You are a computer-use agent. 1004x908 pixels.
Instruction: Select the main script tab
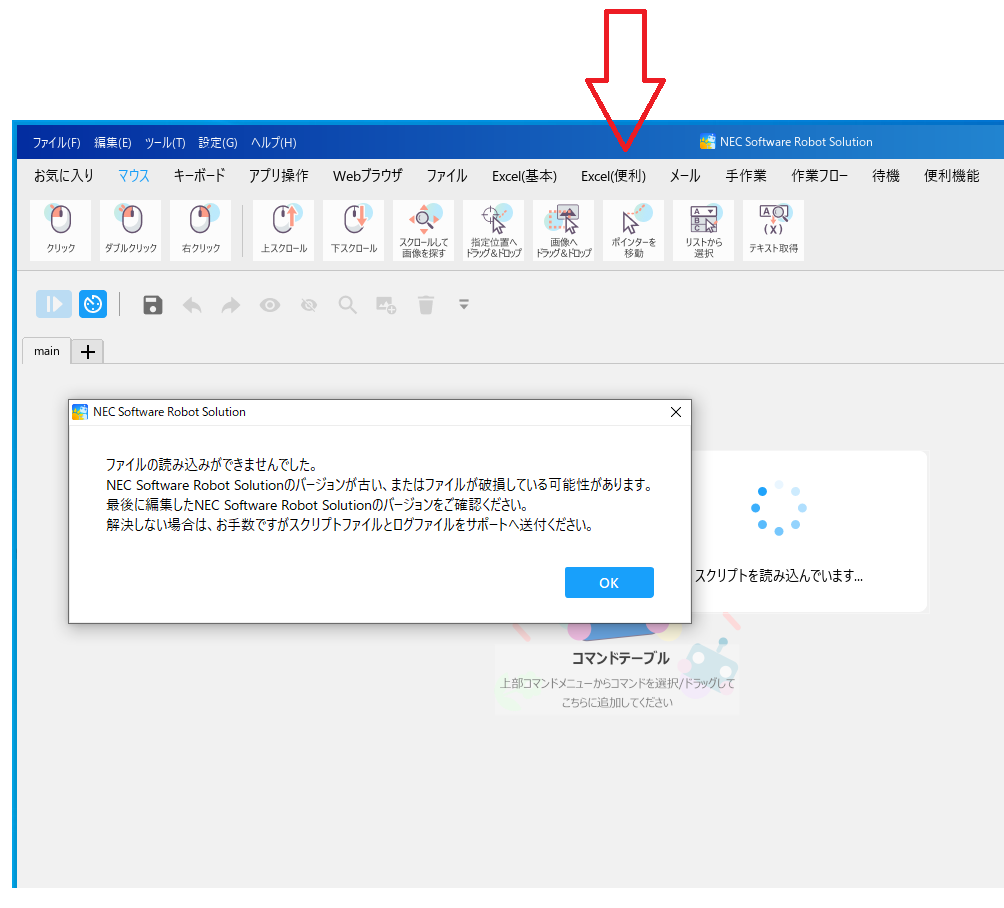47,351
